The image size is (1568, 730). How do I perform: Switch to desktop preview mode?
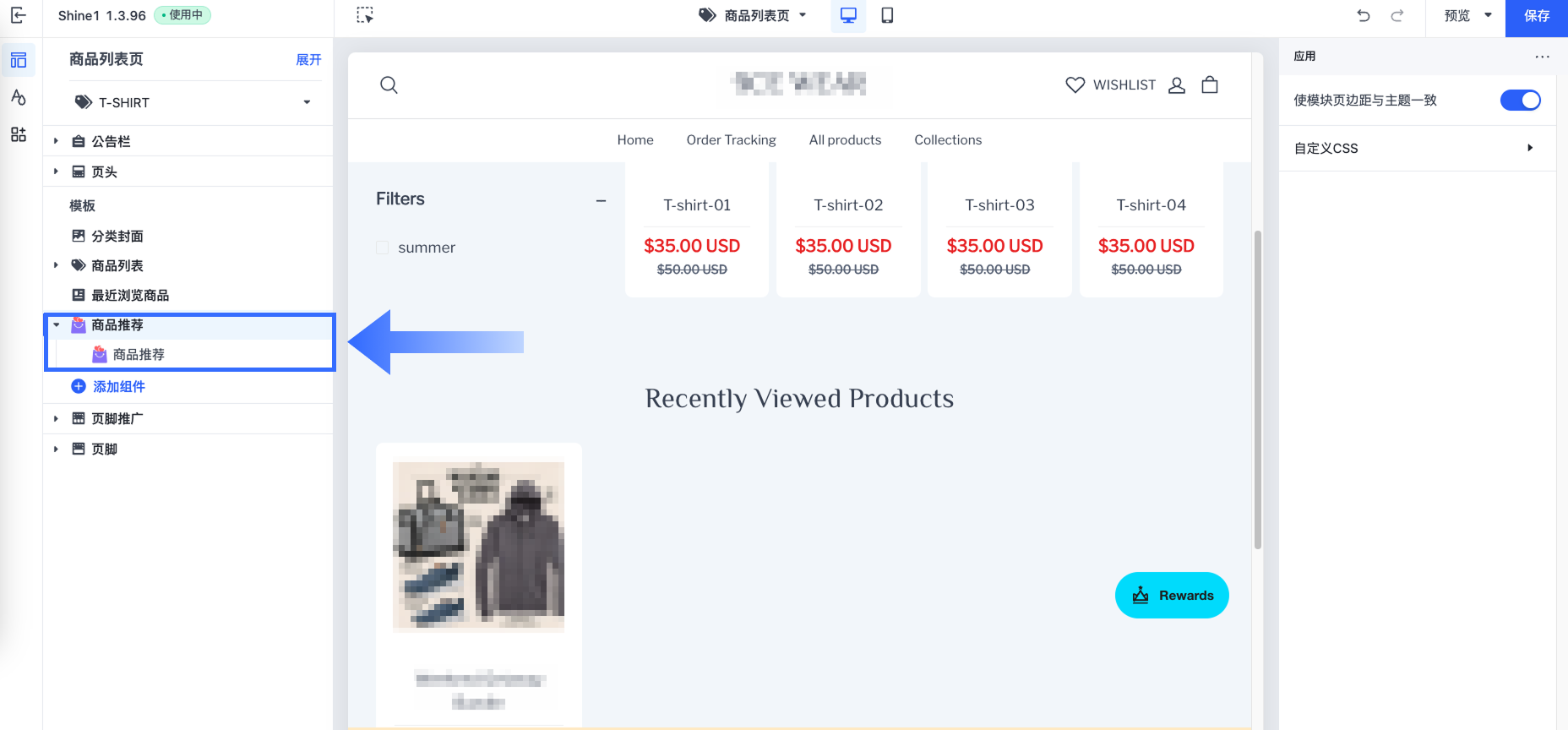[848, 15]
